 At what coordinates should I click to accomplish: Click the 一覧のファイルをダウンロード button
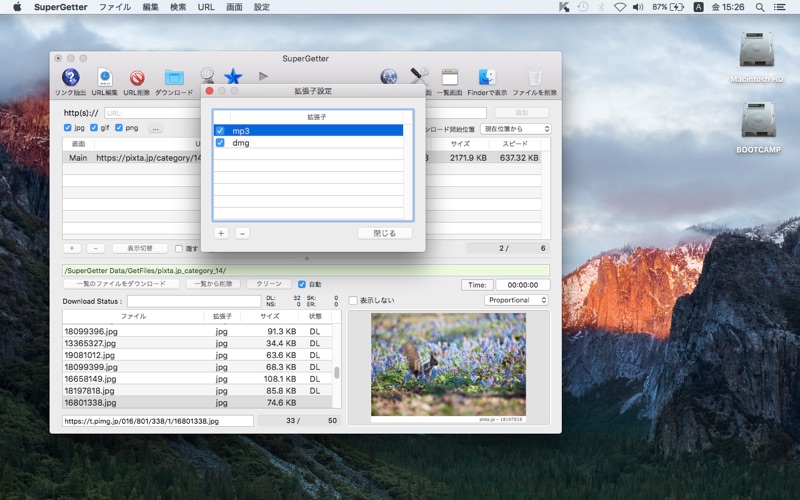pos(121,284)
